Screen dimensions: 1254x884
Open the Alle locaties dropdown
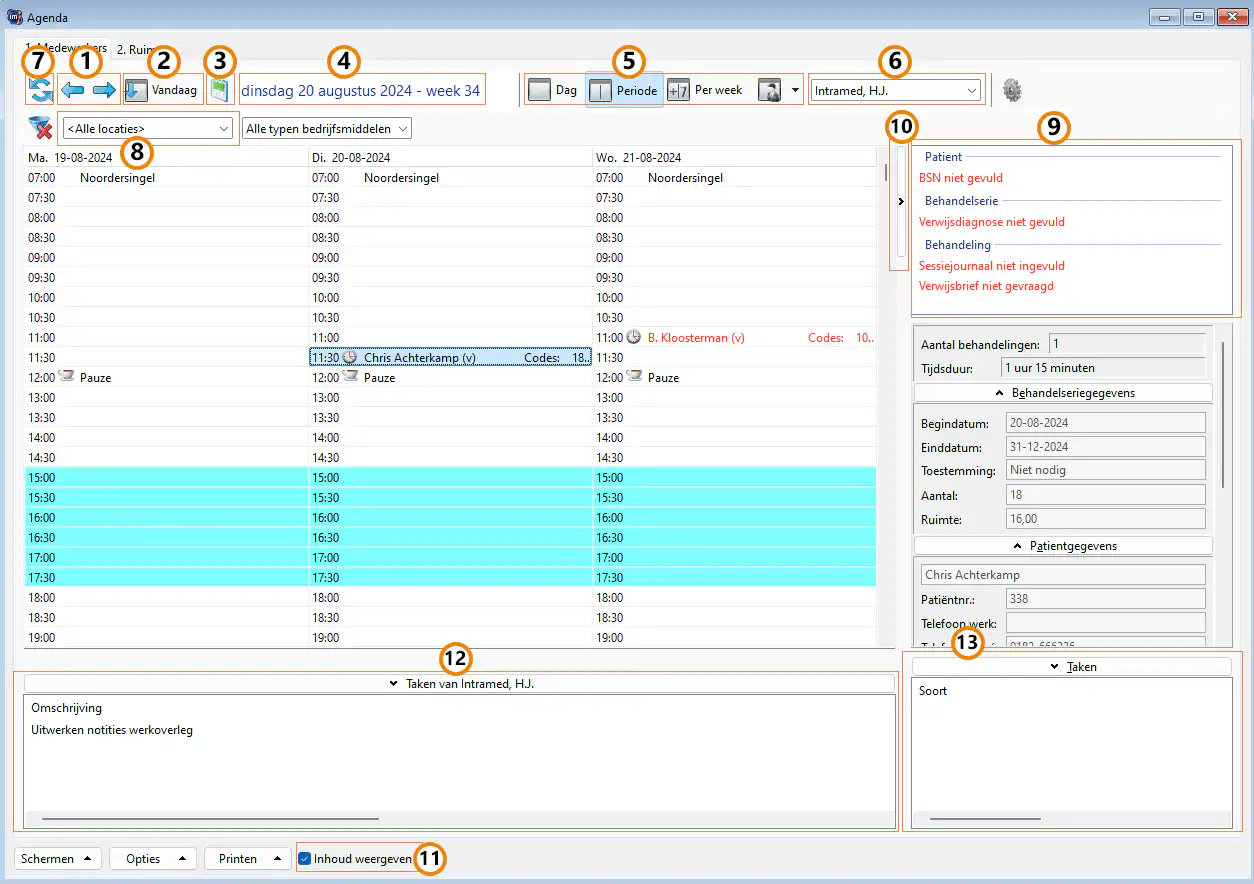point(148,128)
